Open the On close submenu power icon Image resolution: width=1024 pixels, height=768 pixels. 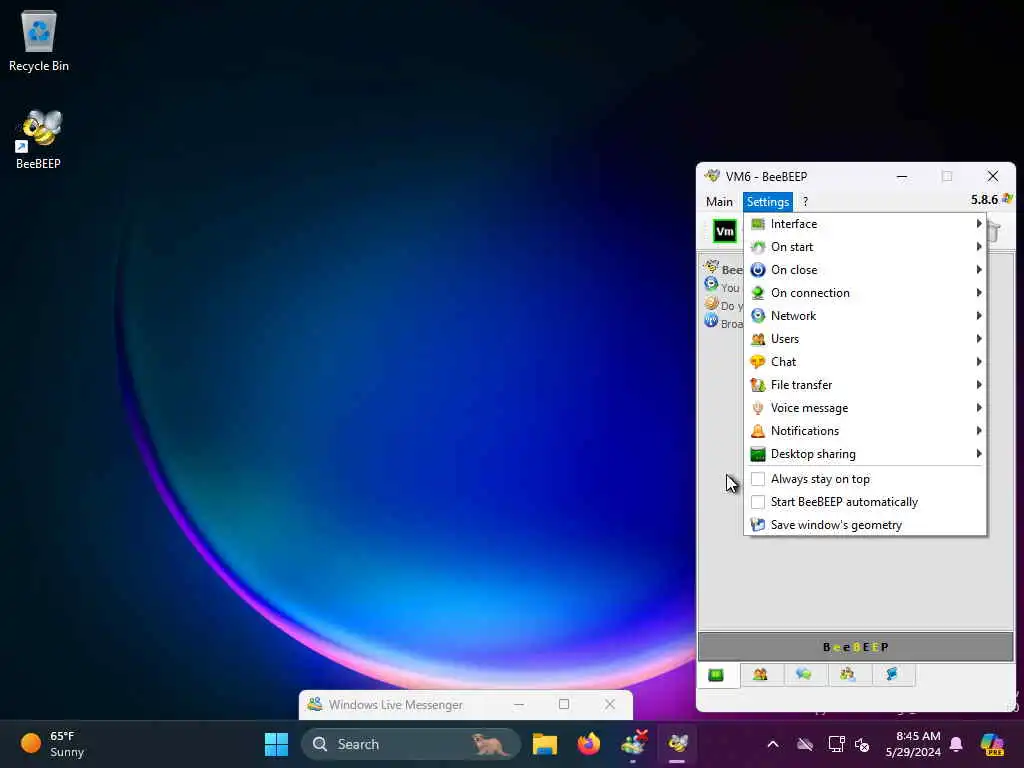point(758,270)
